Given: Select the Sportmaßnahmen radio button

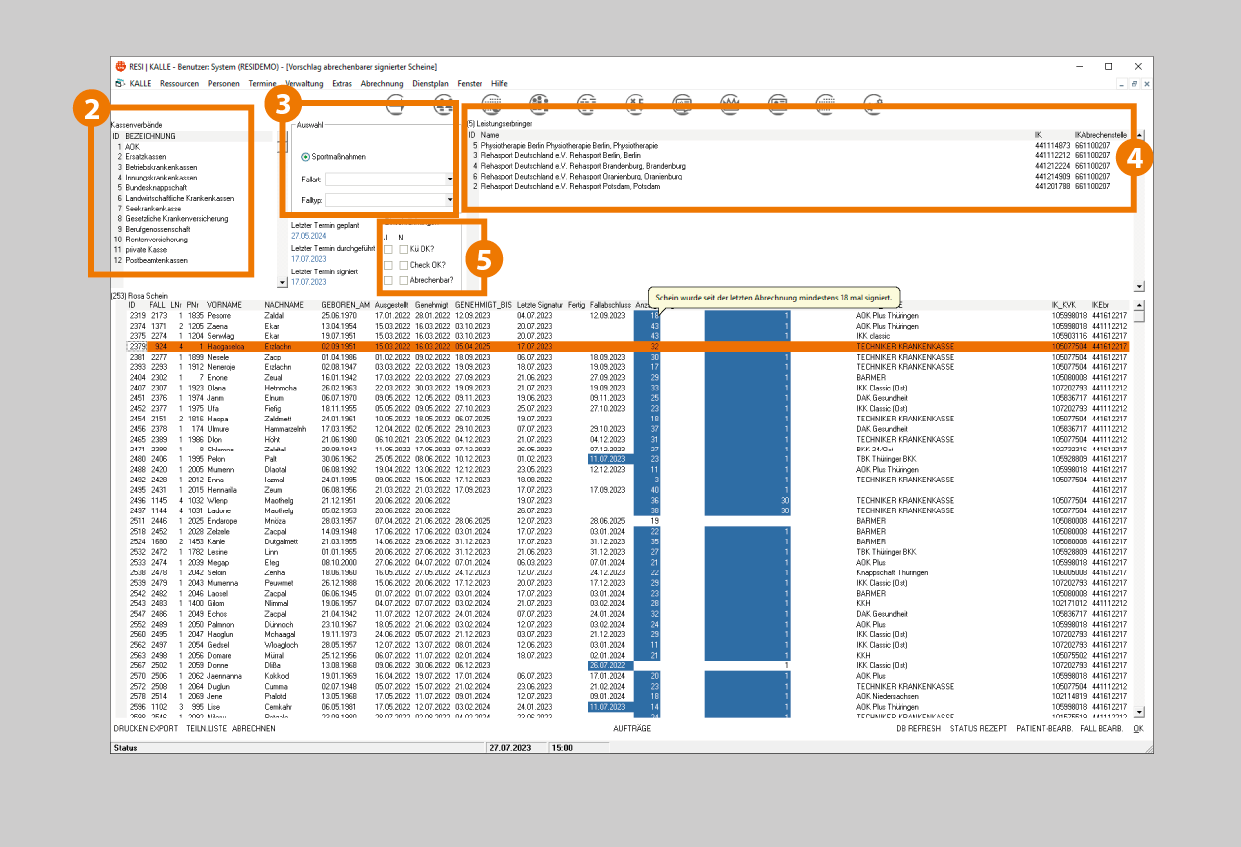Looking at the screenshot, I should point(306,157).
